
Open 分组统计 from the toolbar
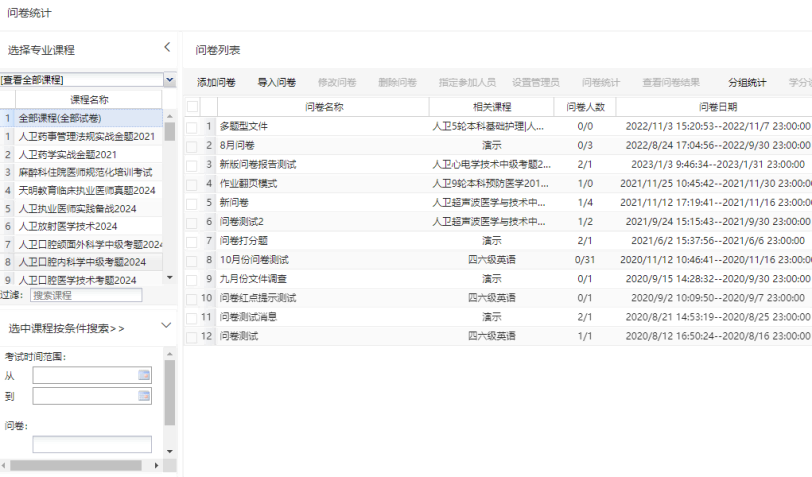pyautogui.click(x=747, y=82)
